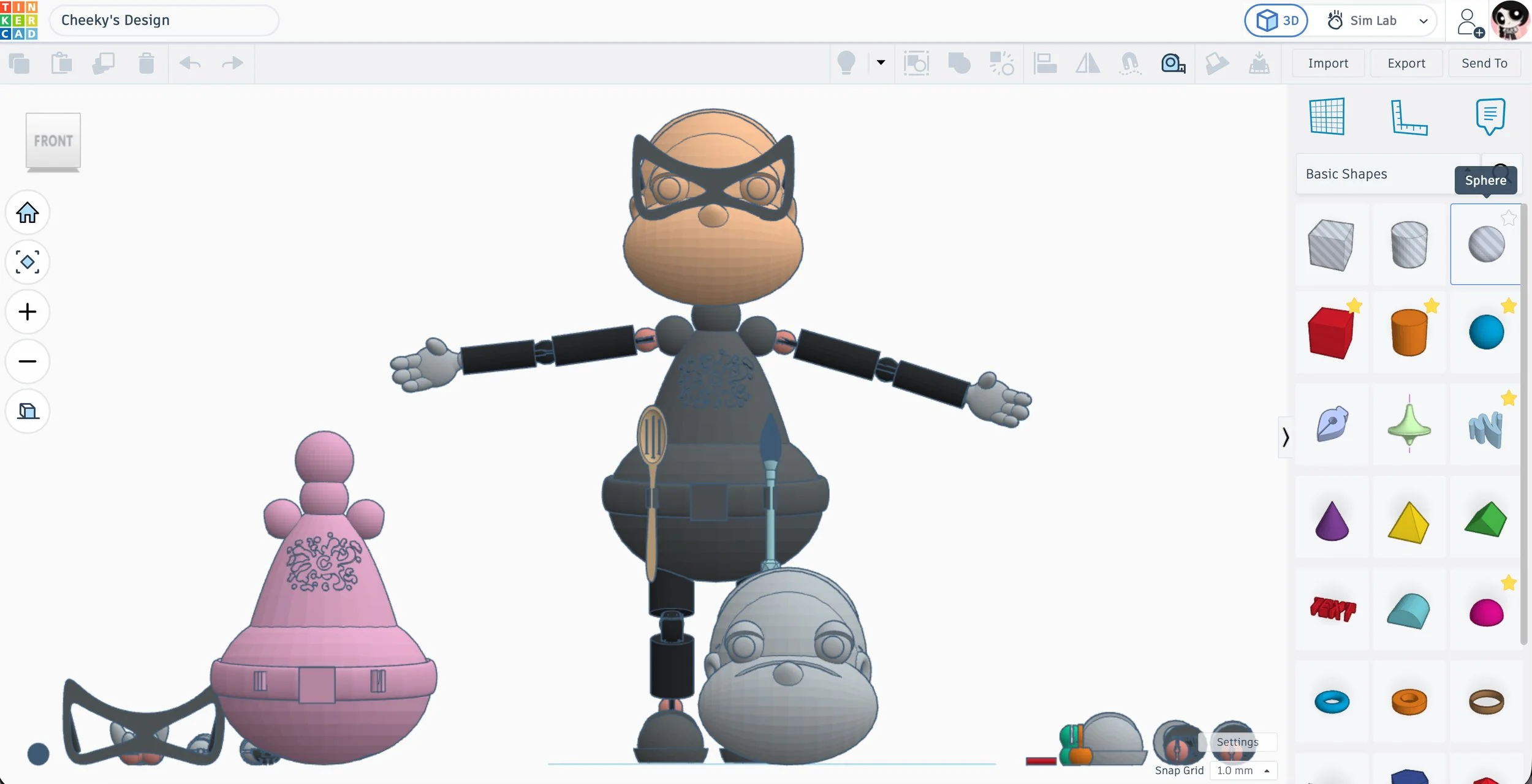
Task: Unfavorite the red Box star
Action: pyautogui.click(x=1354, y=306)
